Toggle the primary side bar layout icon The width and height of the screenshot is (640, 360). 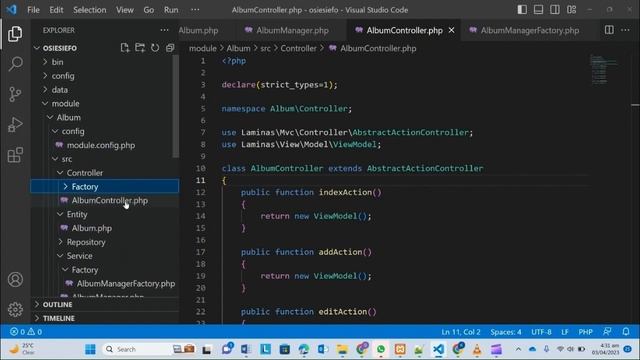[x=522, y=10]
